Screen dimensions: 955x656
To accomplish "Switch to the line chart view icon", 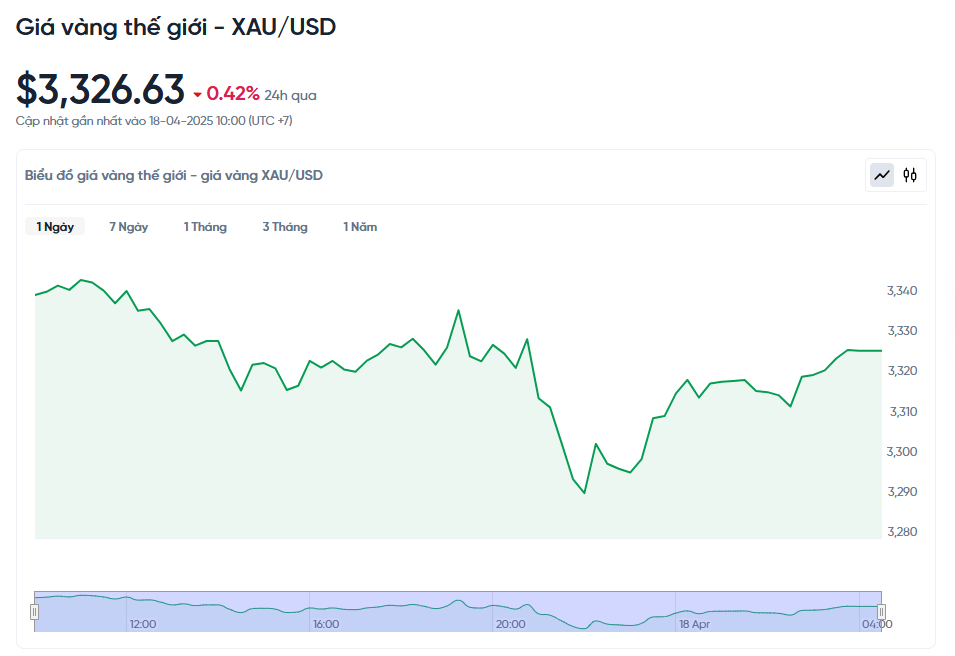I will point(882,175).
